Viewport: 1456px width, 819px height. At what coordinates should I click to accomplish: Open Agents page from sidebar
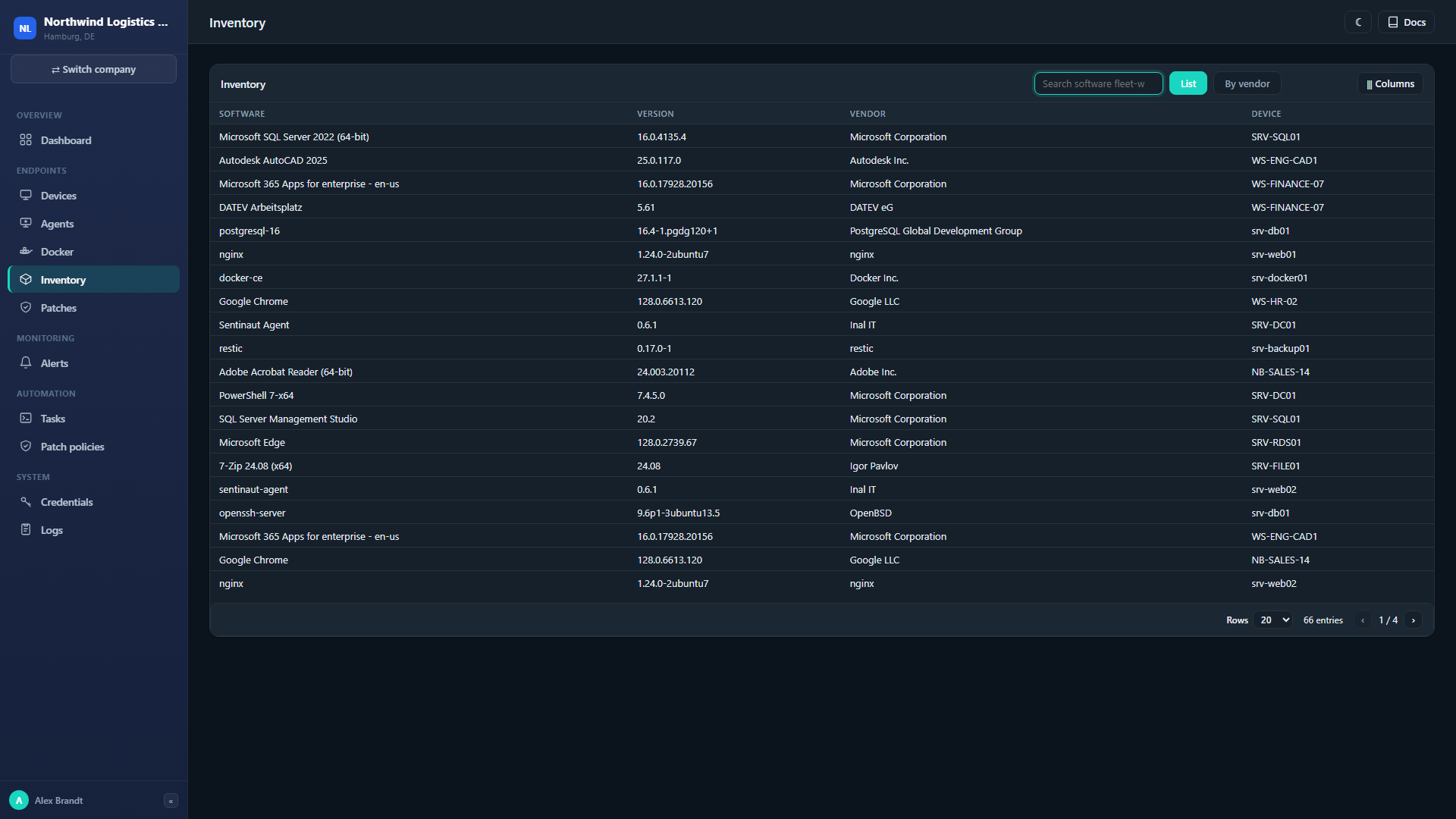point(94,224)
